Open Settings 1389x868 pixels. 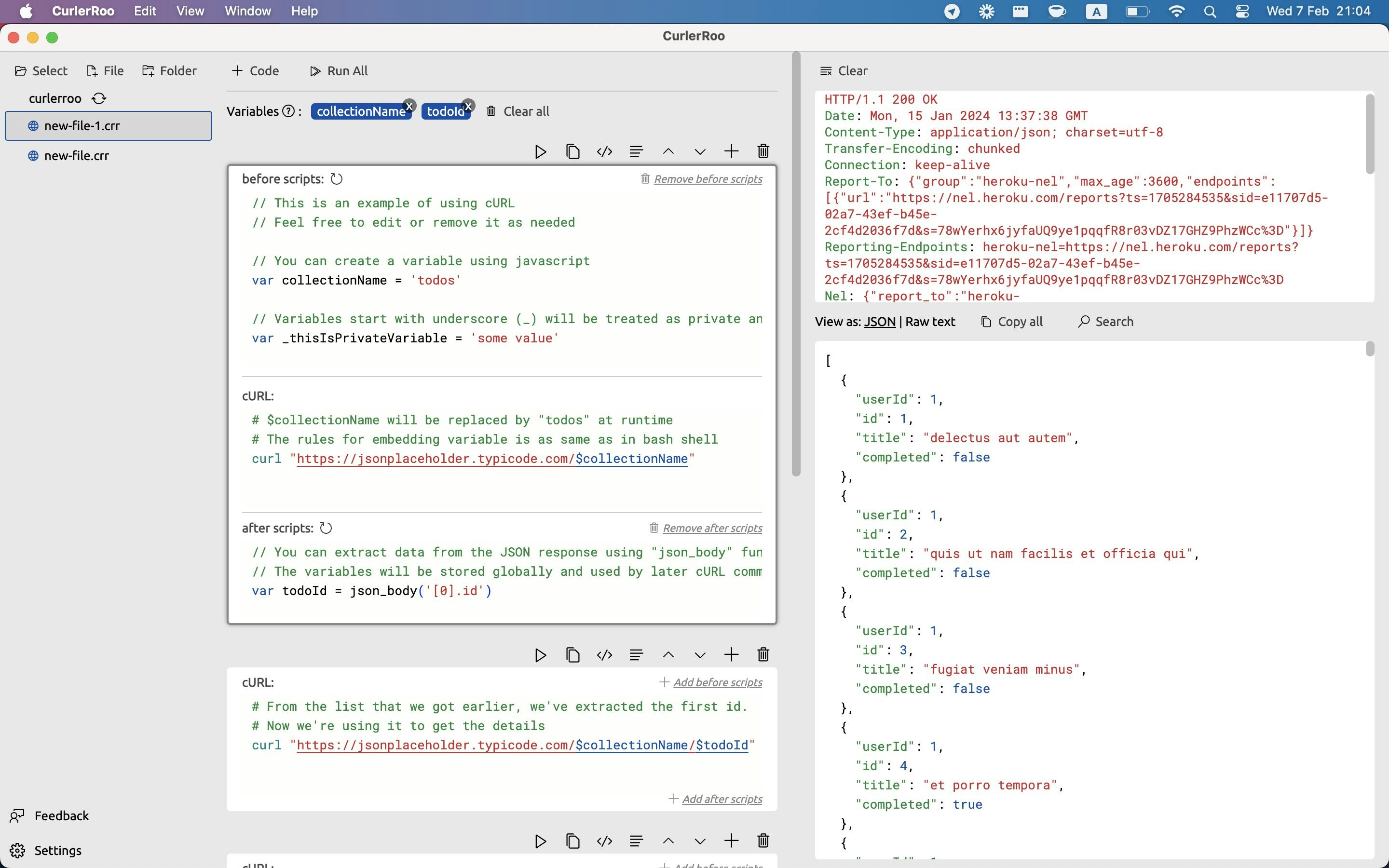tap(46, 850)
